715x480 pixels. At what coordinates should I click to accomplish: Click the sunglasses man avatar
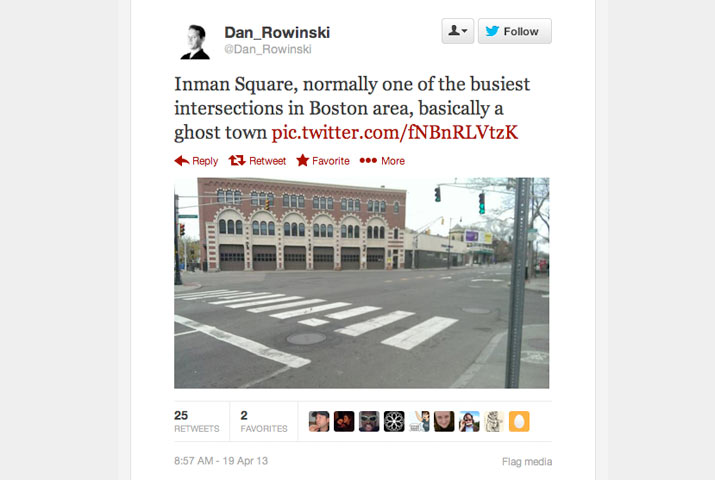(369, 421)
